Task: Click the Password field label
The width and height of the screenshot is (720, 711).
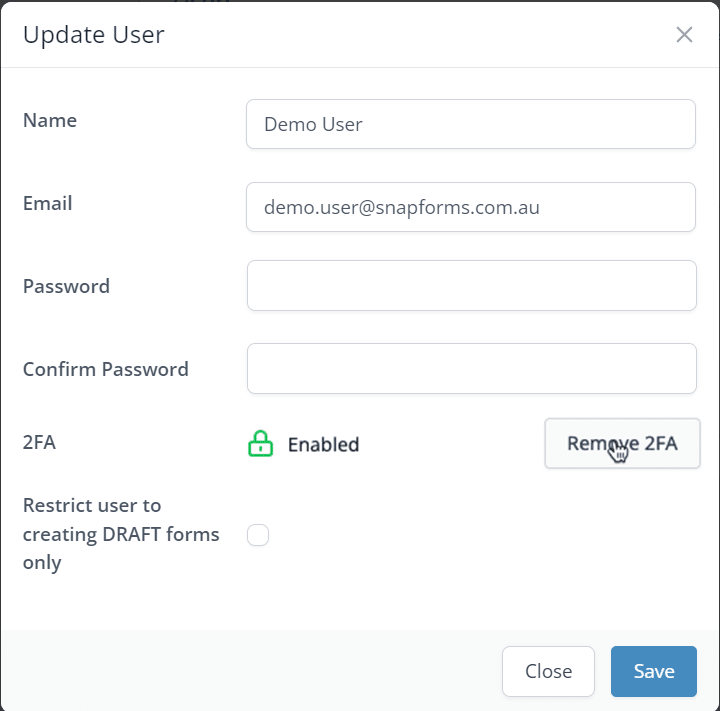Action: pyautogui.click(x=66, y=286)
